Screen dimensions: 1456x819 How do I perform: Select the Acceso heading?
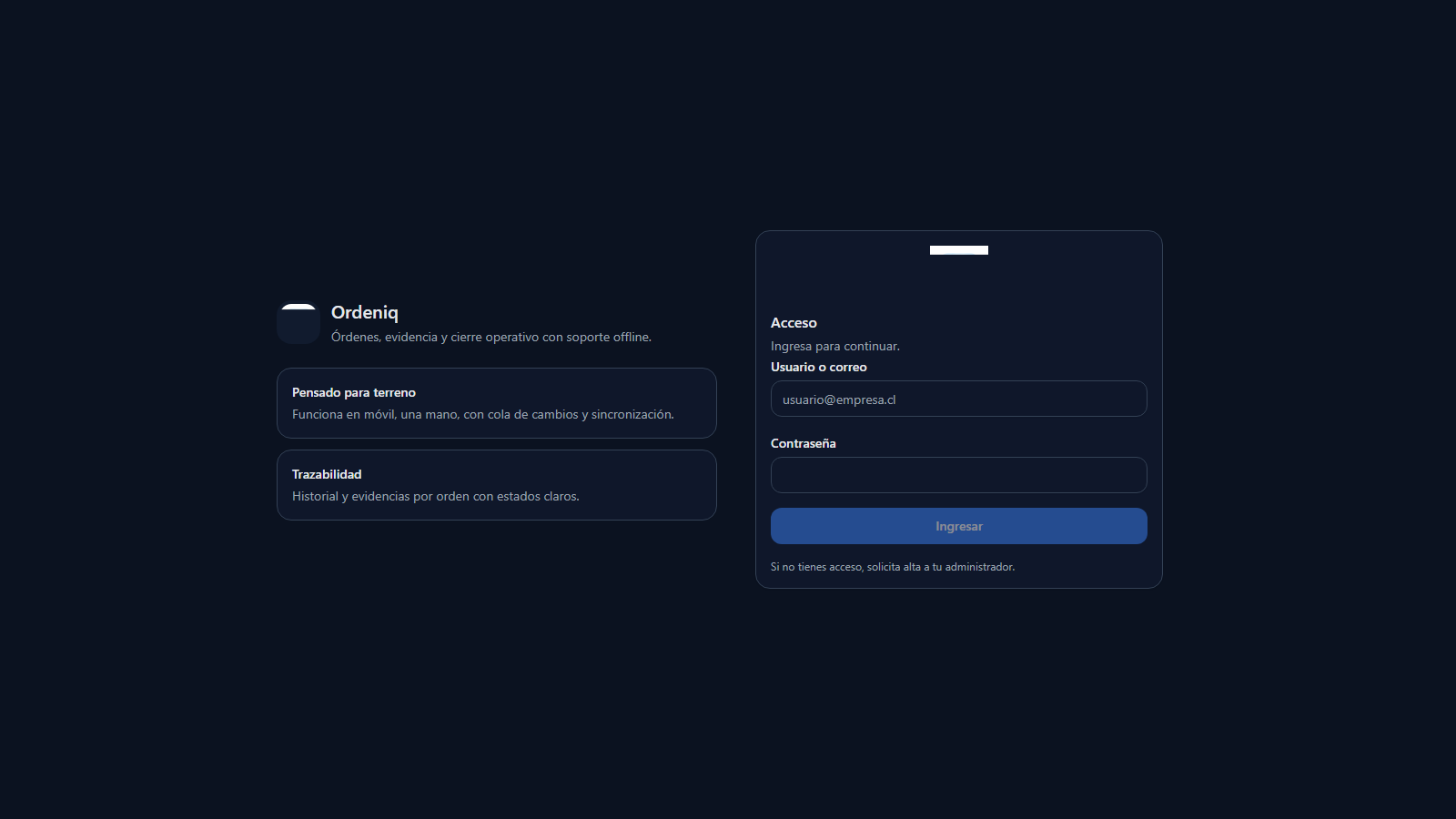[794, 323]
